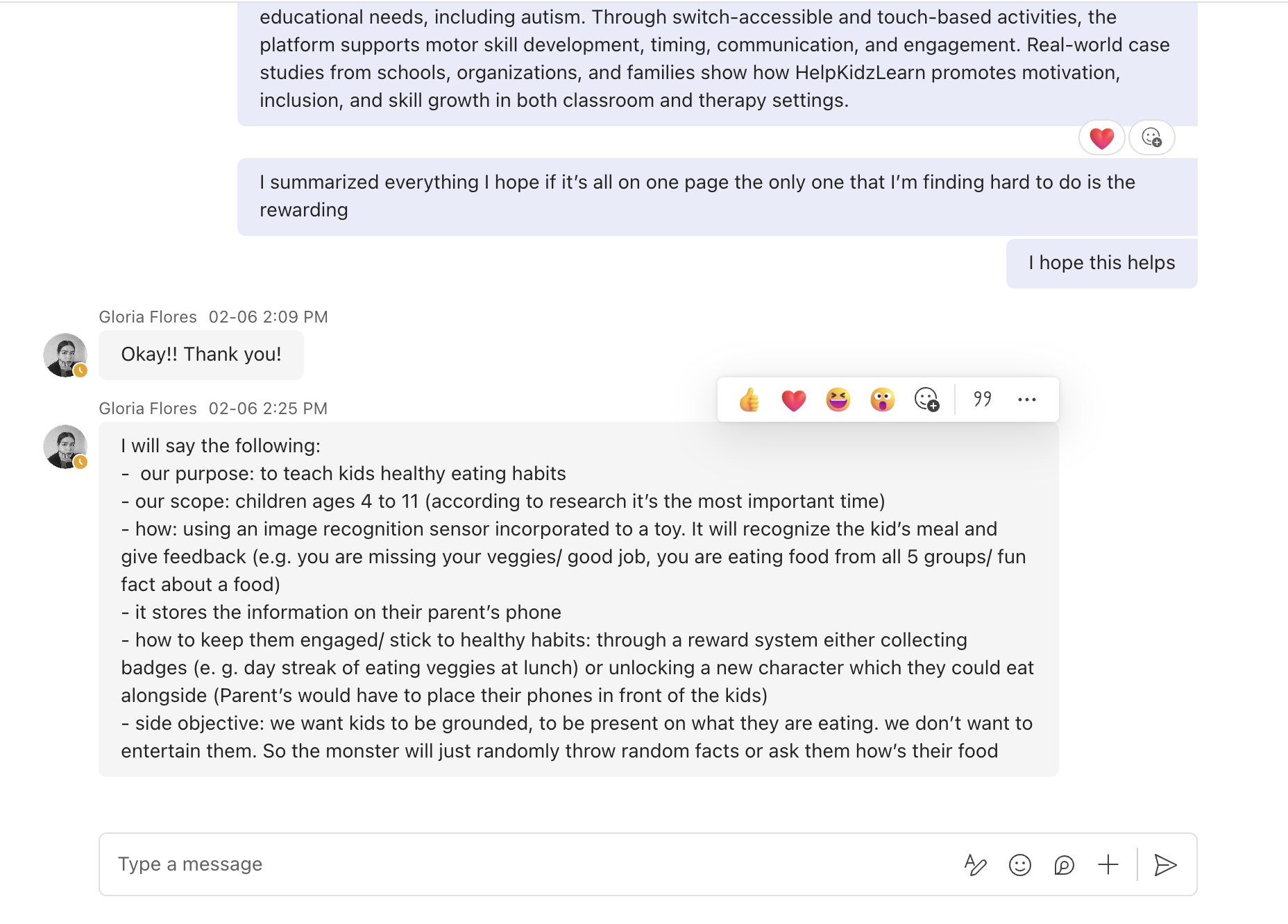Screen dimensions: 1288x924
Task: Send the message with the paper plane icon
Action: [x=1167, y=864]
